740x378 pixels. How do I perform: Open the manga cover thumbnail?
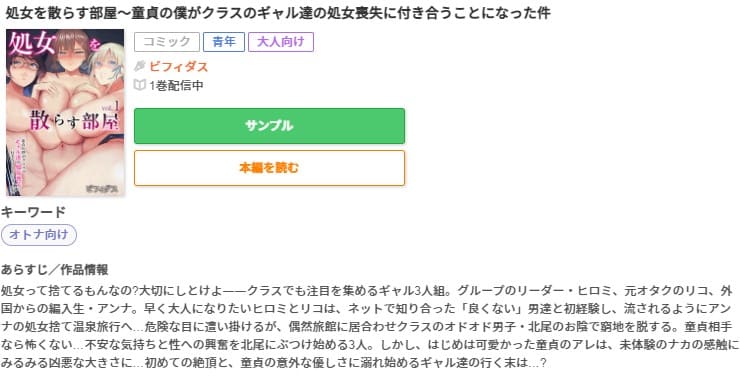click(65, 113)
